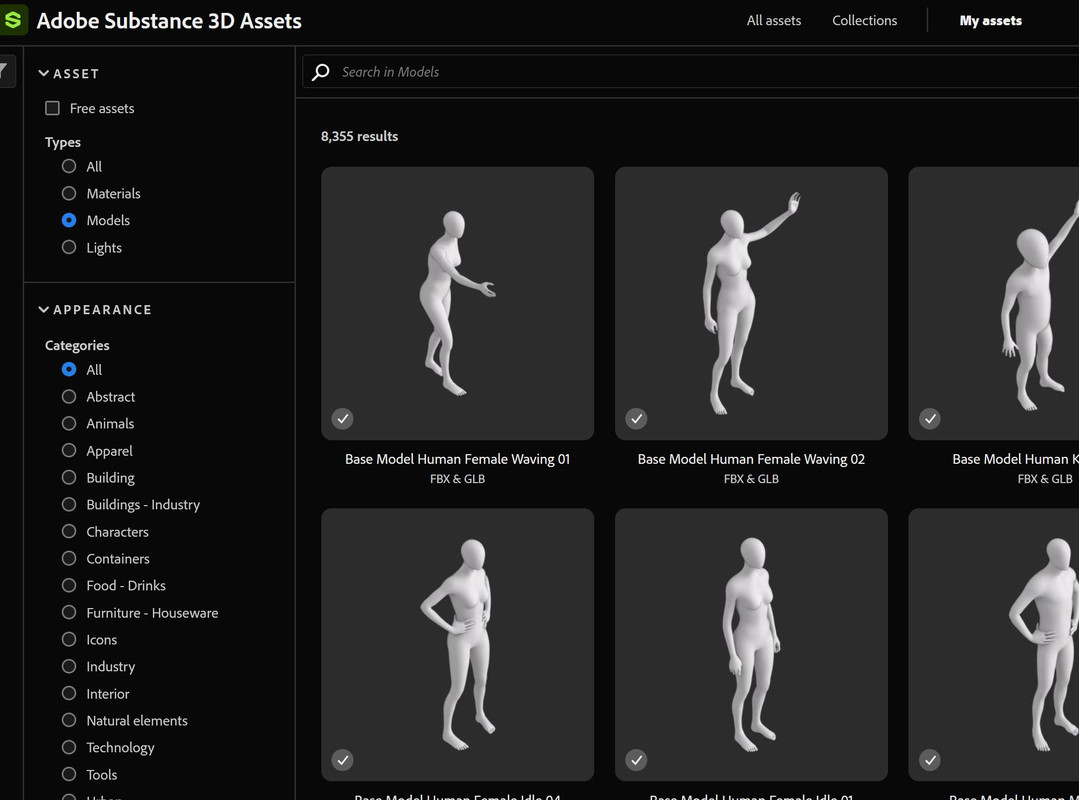Click checkmark badge on Female Waving 01 card
Viewport: 1079px width, 800px height.
tap(343, 418)
